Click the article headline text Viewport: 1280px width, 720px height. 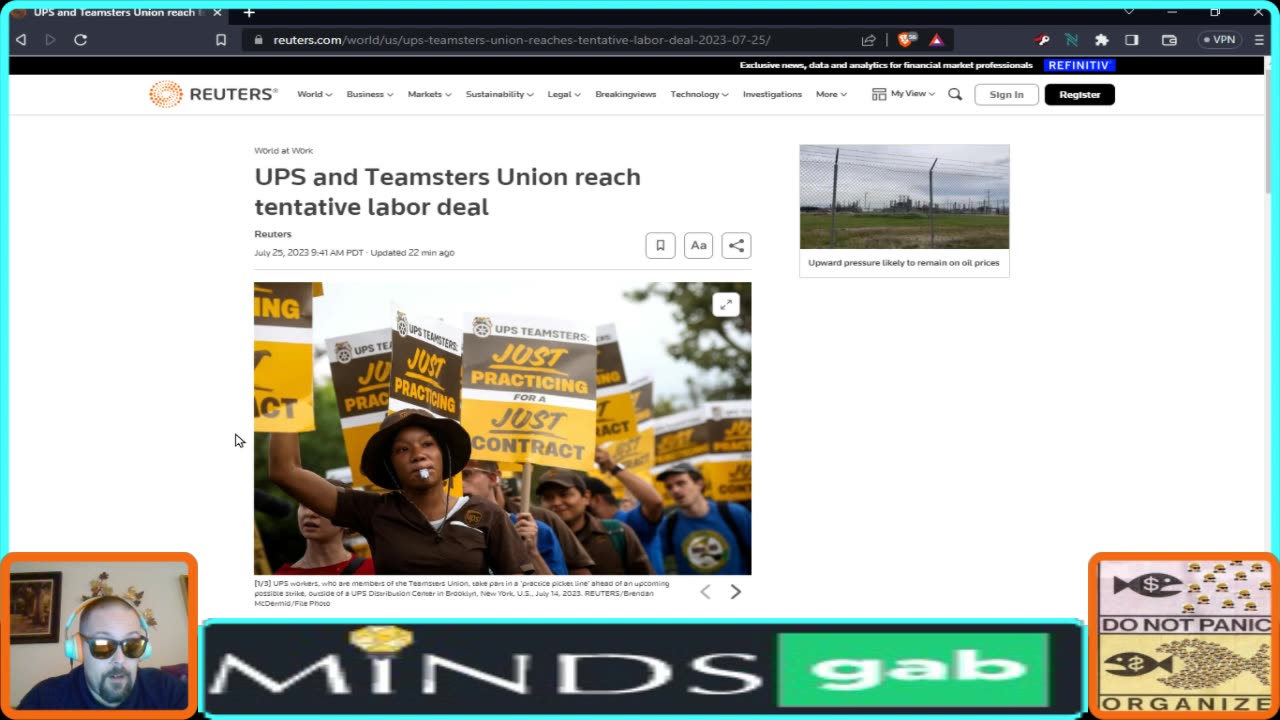pyautogui.click(x=447, y=192)
